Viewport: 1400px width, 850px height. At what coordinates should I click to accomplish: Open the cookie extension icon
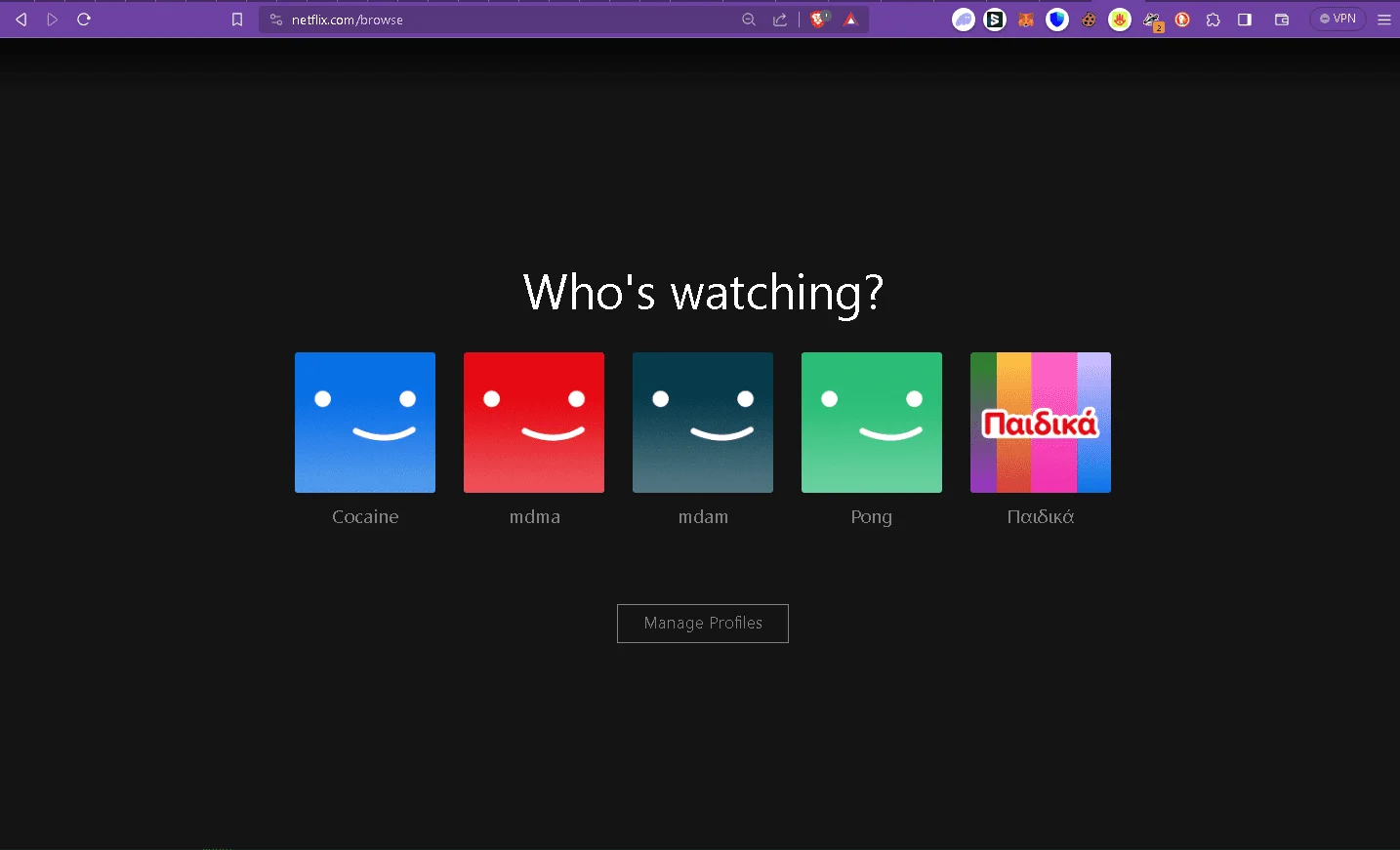coord(1089,20)
